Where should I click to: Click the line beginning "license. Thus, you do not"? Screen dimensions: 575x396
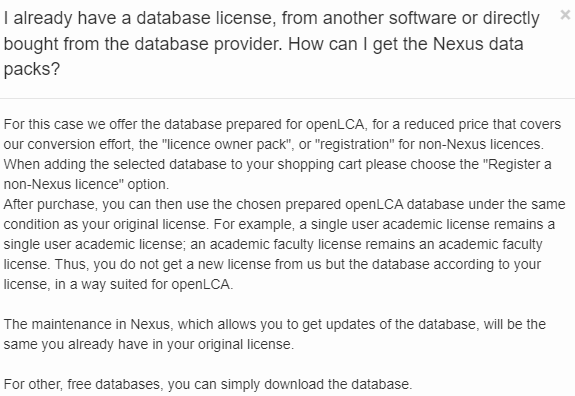272,264
